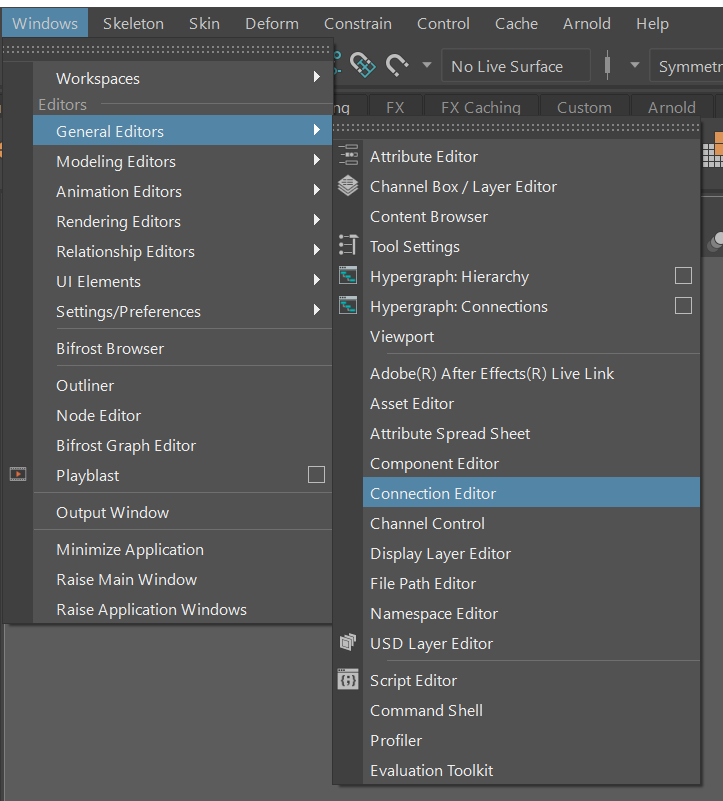The height and width of the screenshot is (801, 723).
Task: Open Hypergraph: Hierarchy option box
Action: (683, 276)
